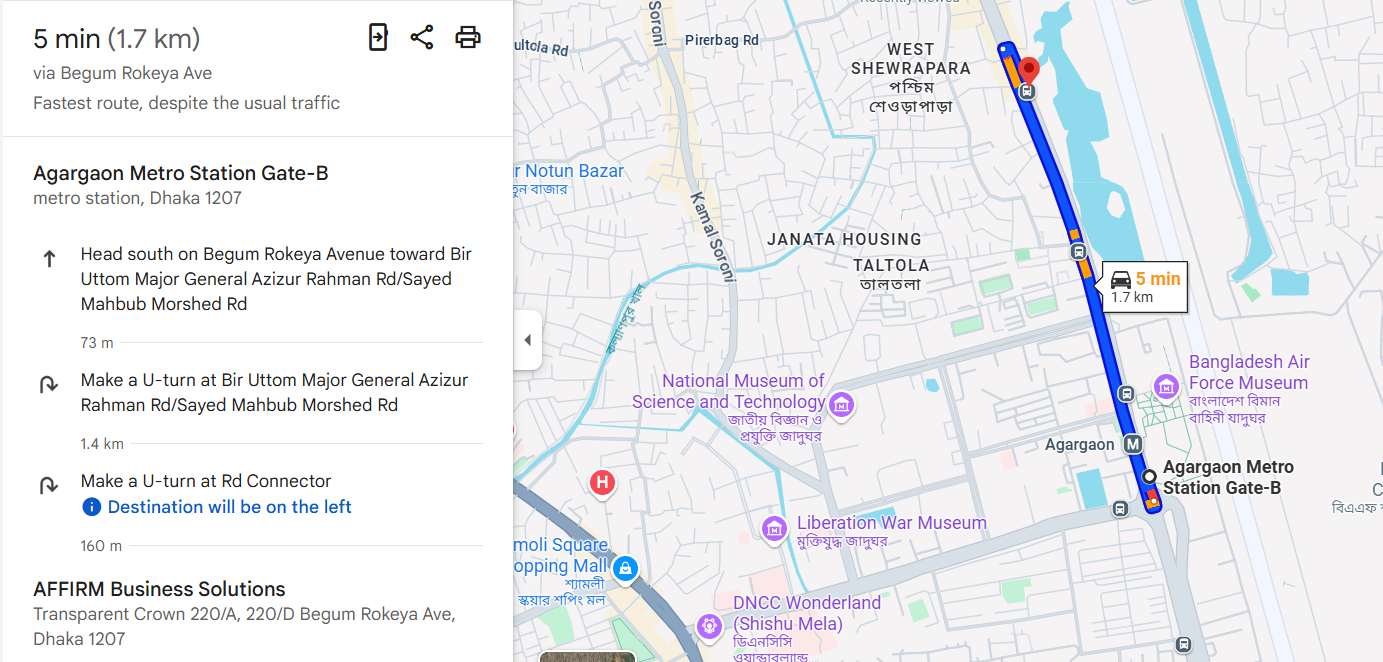Select the U-turn icon for Rd Connector step
The height and width of the screenshot is (662, 1383).
tap(48, 485)
